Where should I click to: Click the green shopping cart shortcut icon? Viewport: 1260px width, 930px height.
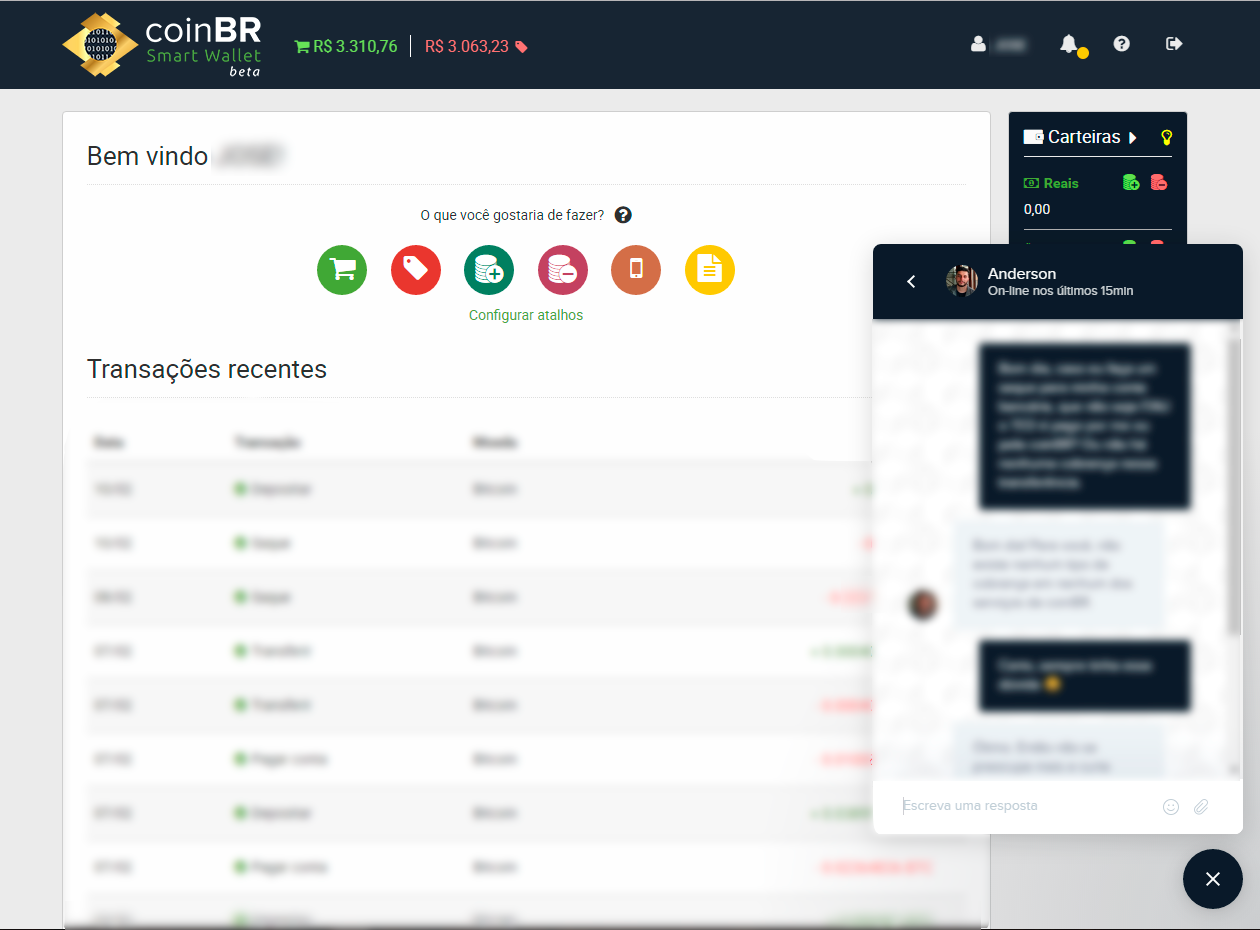342,270
